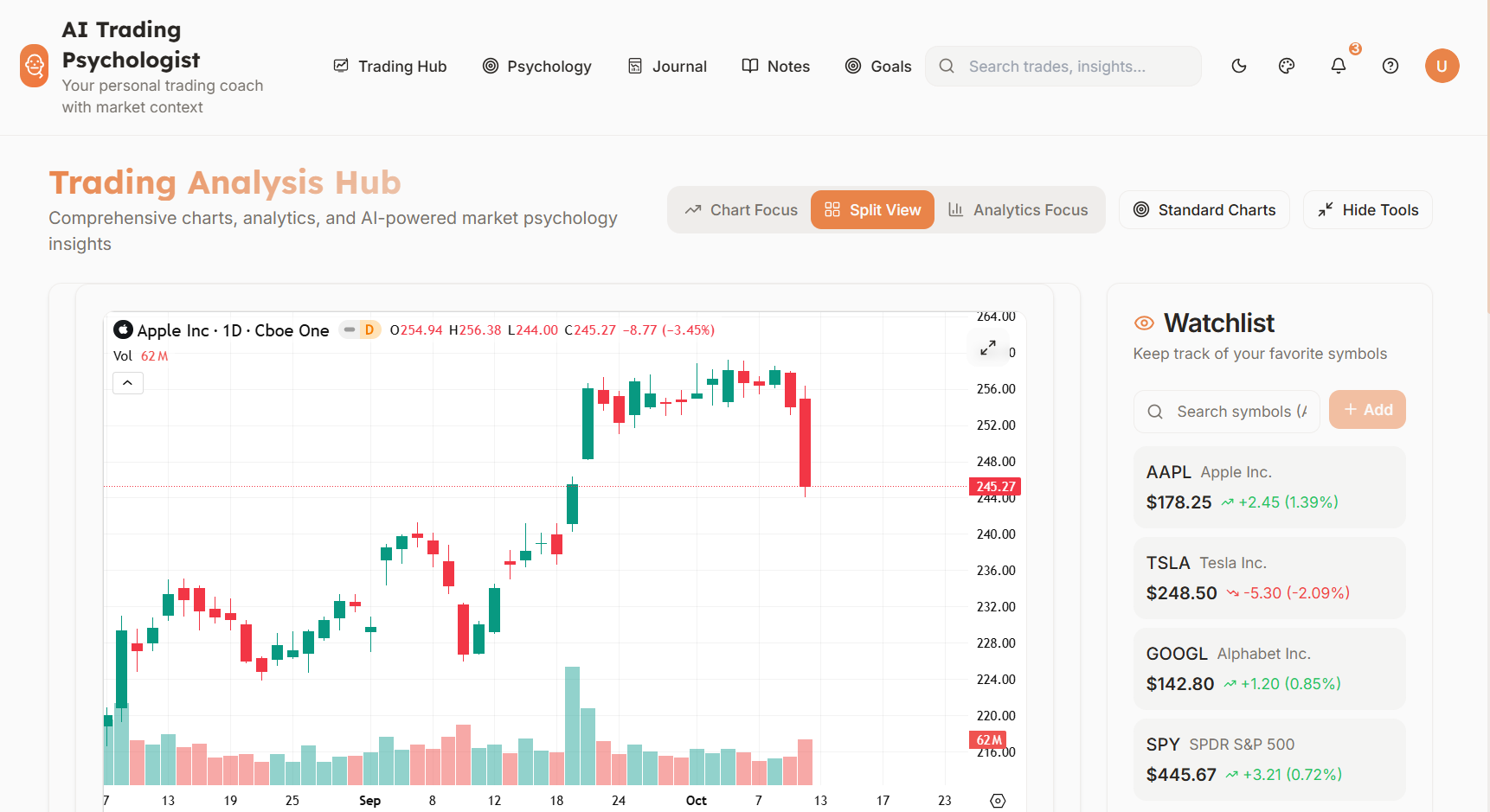Toggle Hide Tools for the analysis hub
This screenshot has height=812, width=1490.
click(1367, 209)
